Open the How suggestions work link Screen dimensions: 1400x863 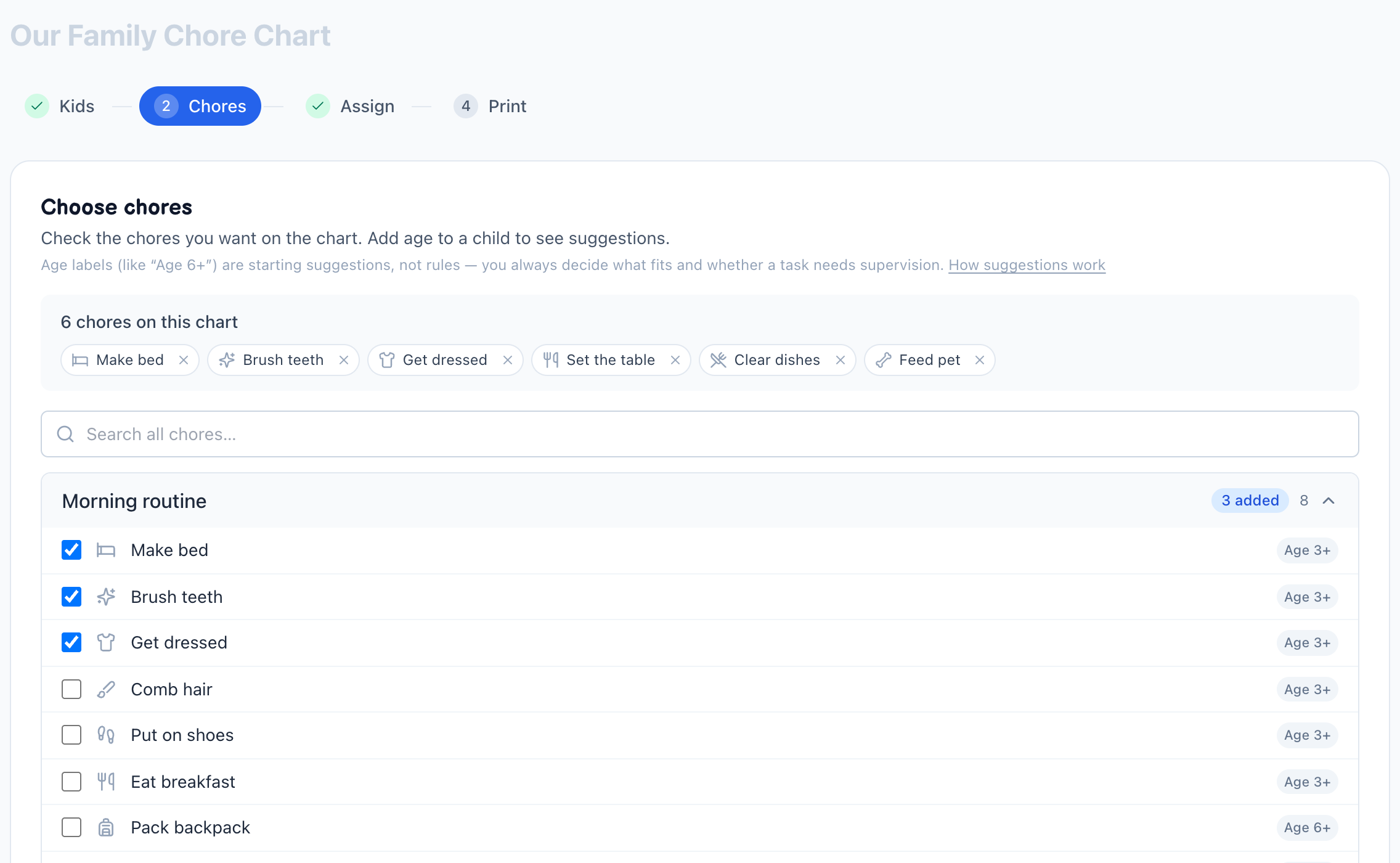coord(1027,265)
